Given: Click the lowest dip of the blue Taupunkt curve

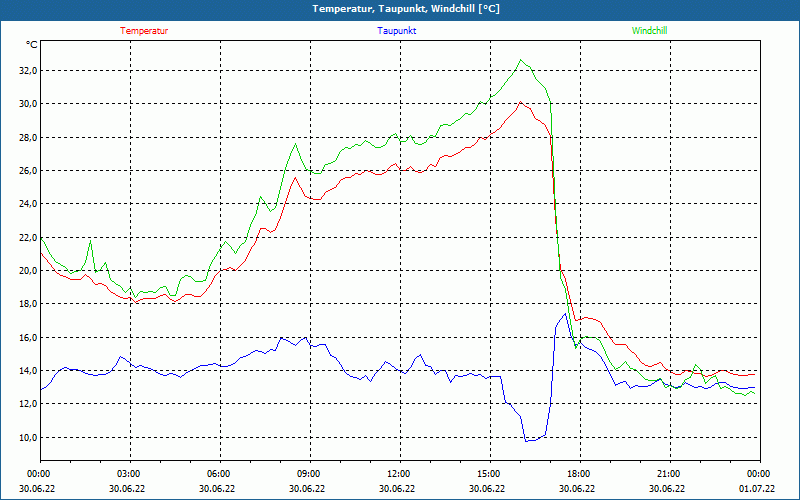Looking at the screenshot, I should 527,440.
